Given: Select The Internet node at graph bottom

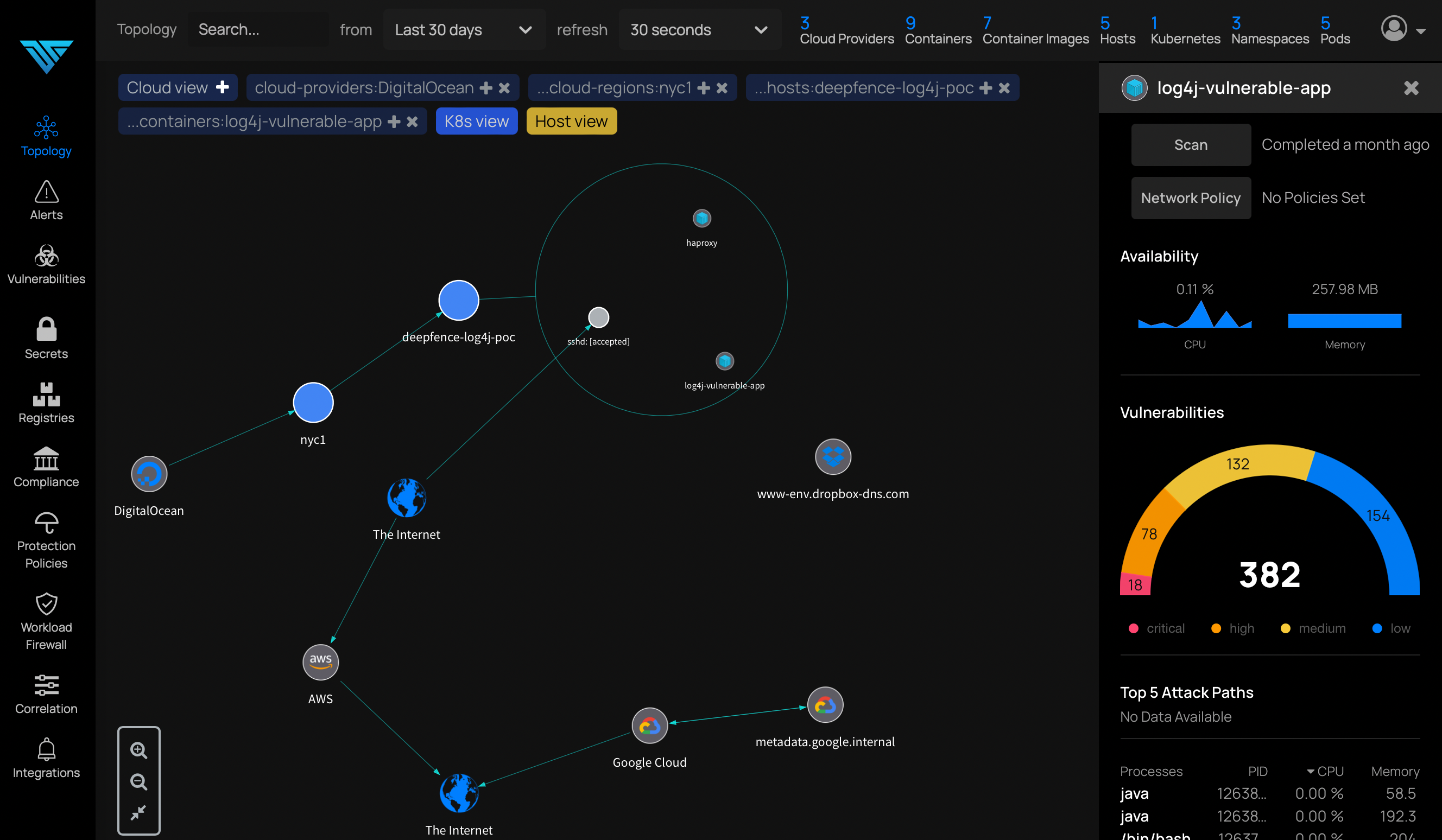Looking at the screenshot, I should (459, 793).
